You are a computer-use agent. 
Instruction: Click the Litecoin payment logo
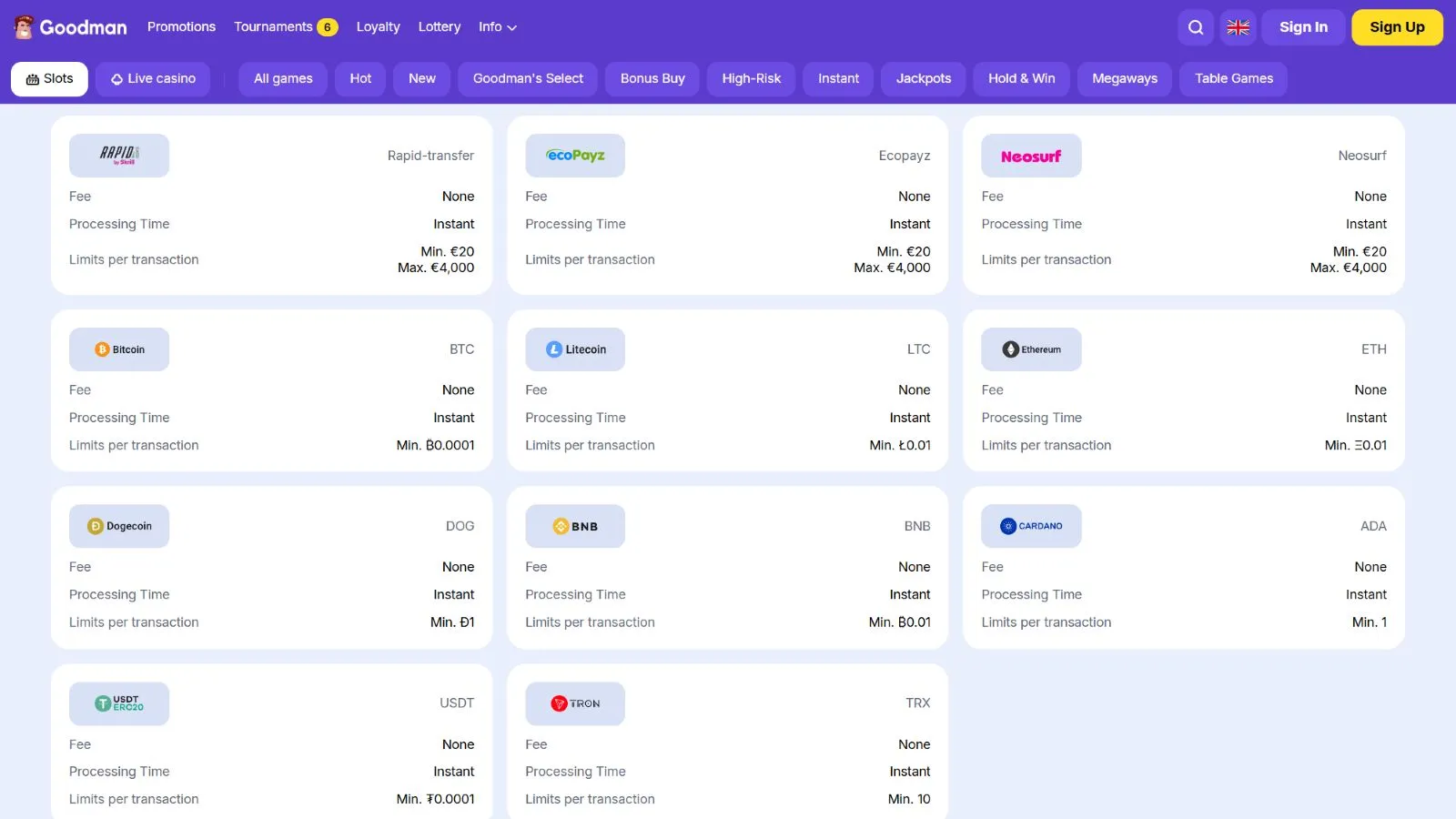[x=575, y=349]
